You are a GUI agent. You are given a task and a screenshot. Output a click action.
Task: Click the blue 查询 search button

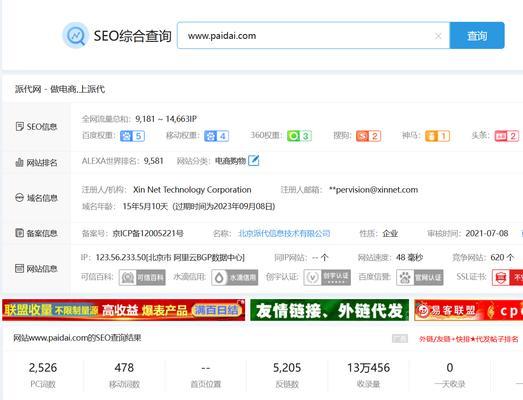[477, 35]
